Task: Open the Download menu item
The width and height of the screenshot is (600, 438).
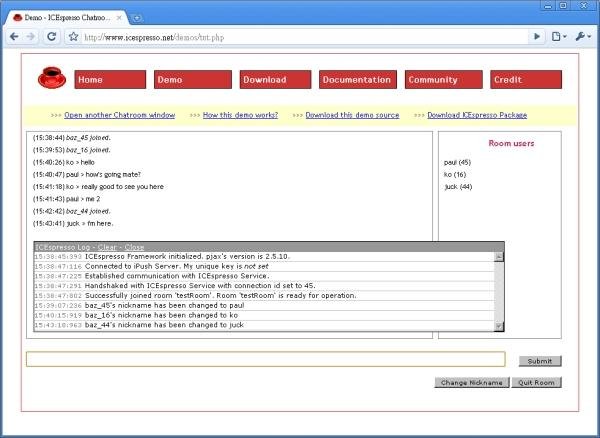Action: point(276,80)
